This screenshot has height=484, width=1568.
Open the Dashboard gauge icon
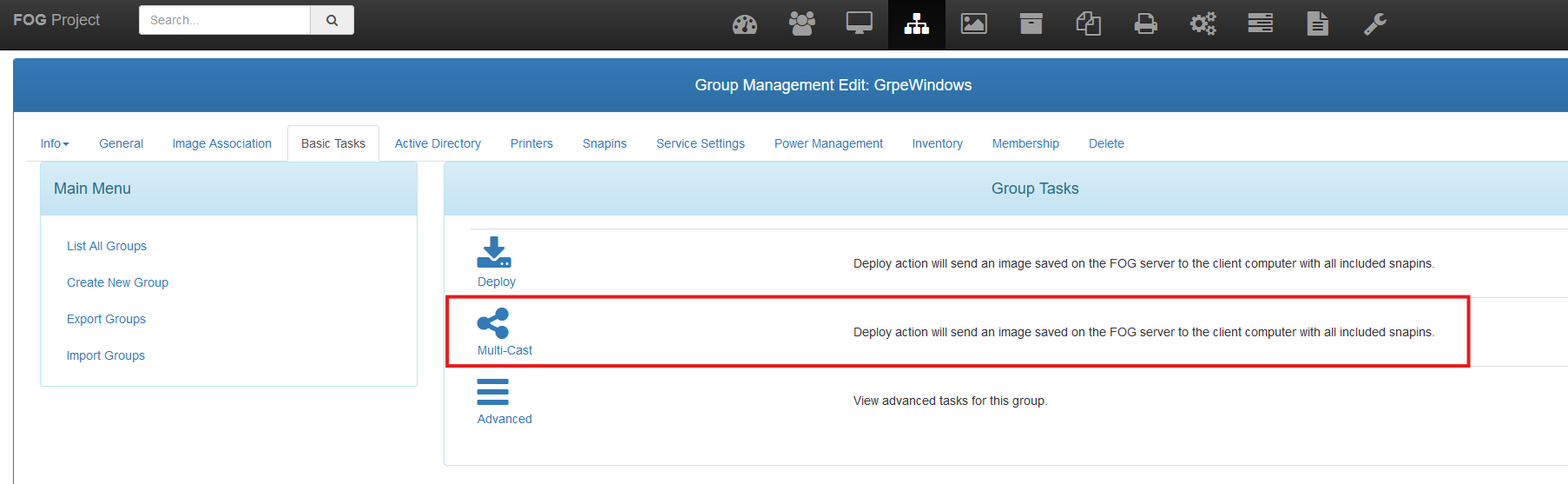(744, 24)
